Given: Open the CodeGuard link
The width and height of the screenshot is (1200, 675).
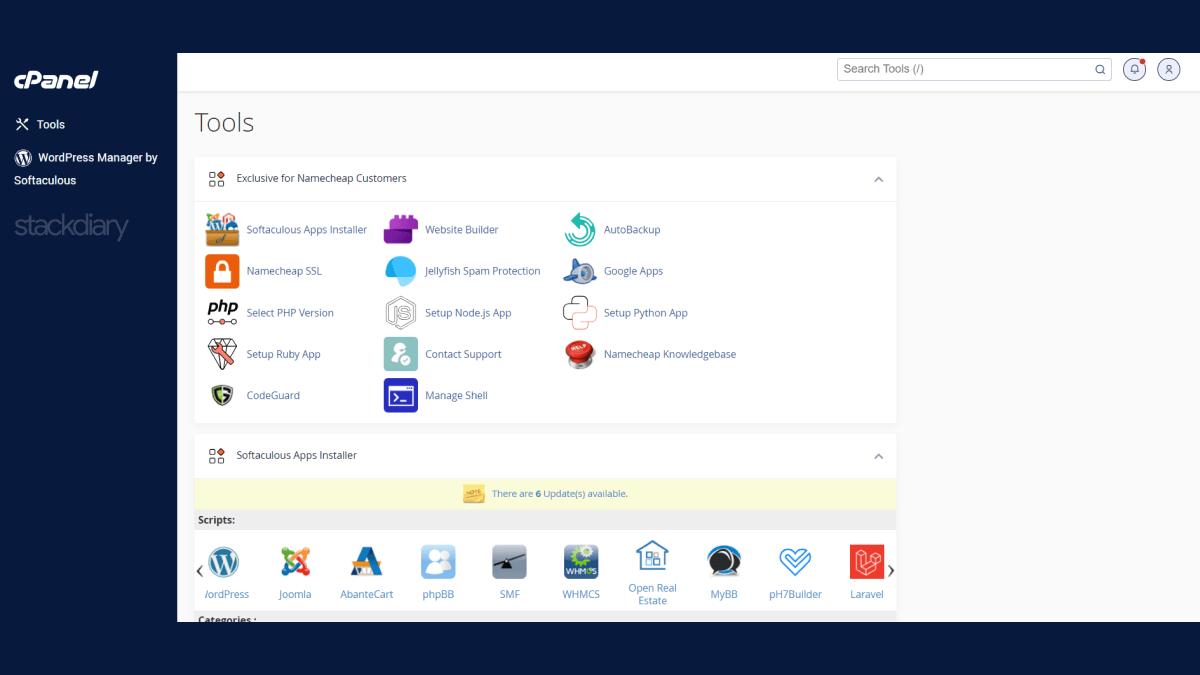Looking at the screenshot, I should (x=273, y=396).
